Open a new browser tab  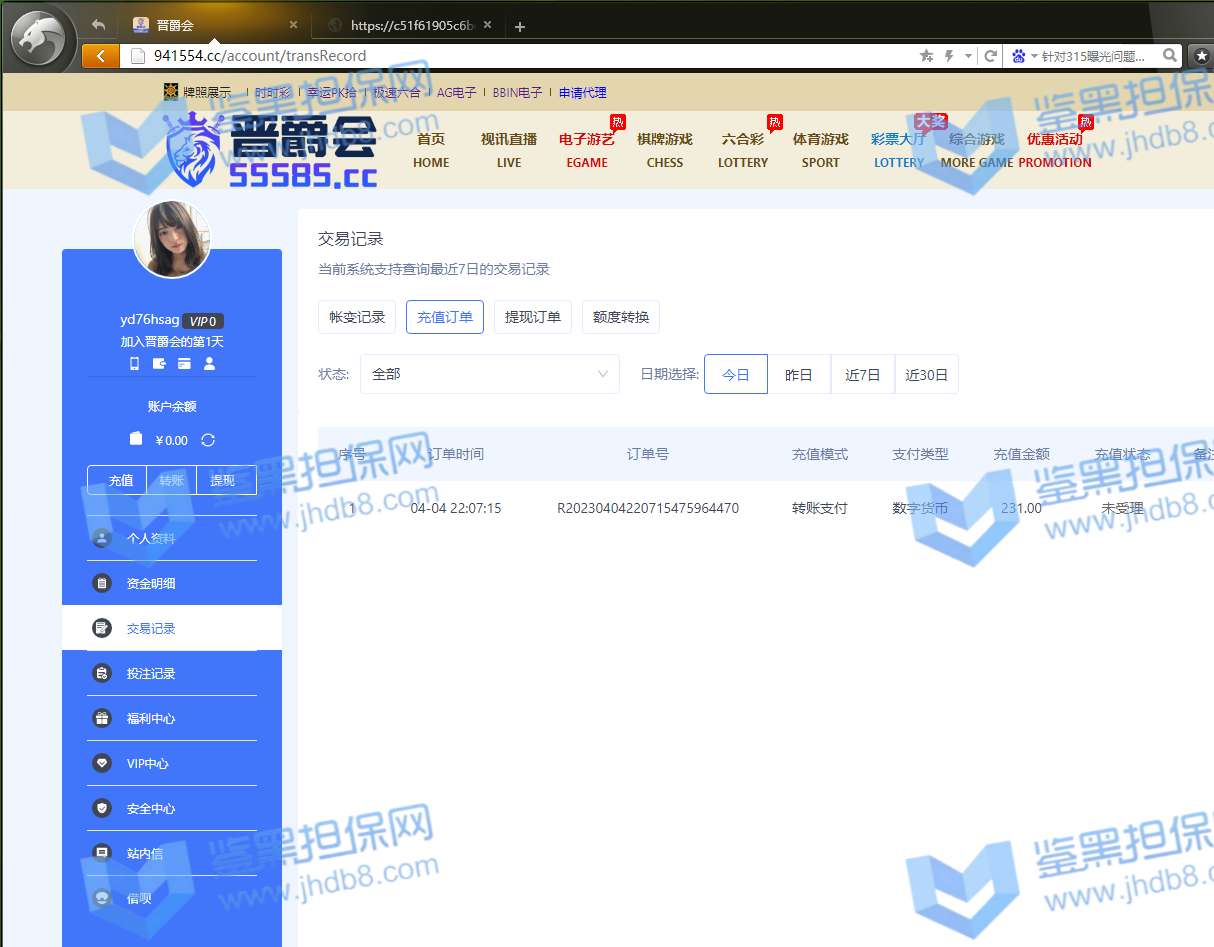click(x=520, y=26)
